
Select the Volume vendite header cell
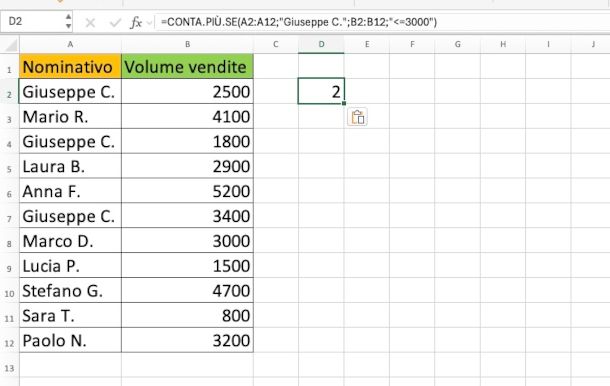tap(188, 67)
